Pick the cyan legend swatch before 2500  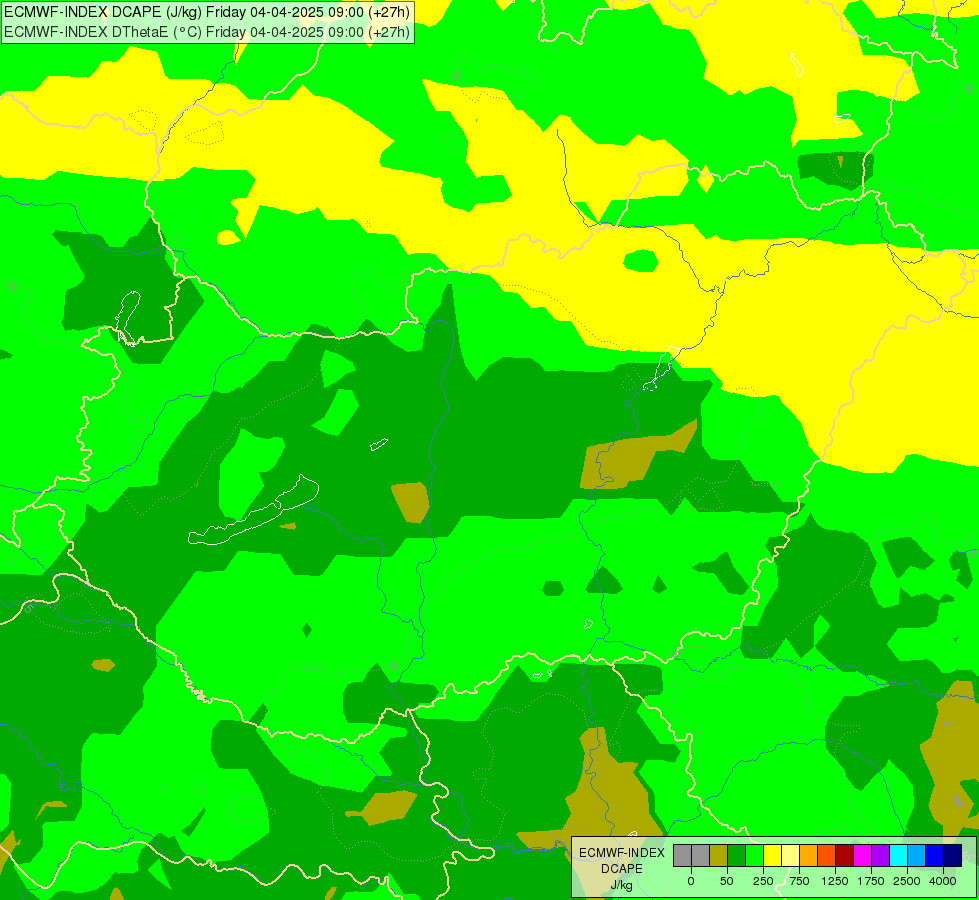click(x=898, y=856)
